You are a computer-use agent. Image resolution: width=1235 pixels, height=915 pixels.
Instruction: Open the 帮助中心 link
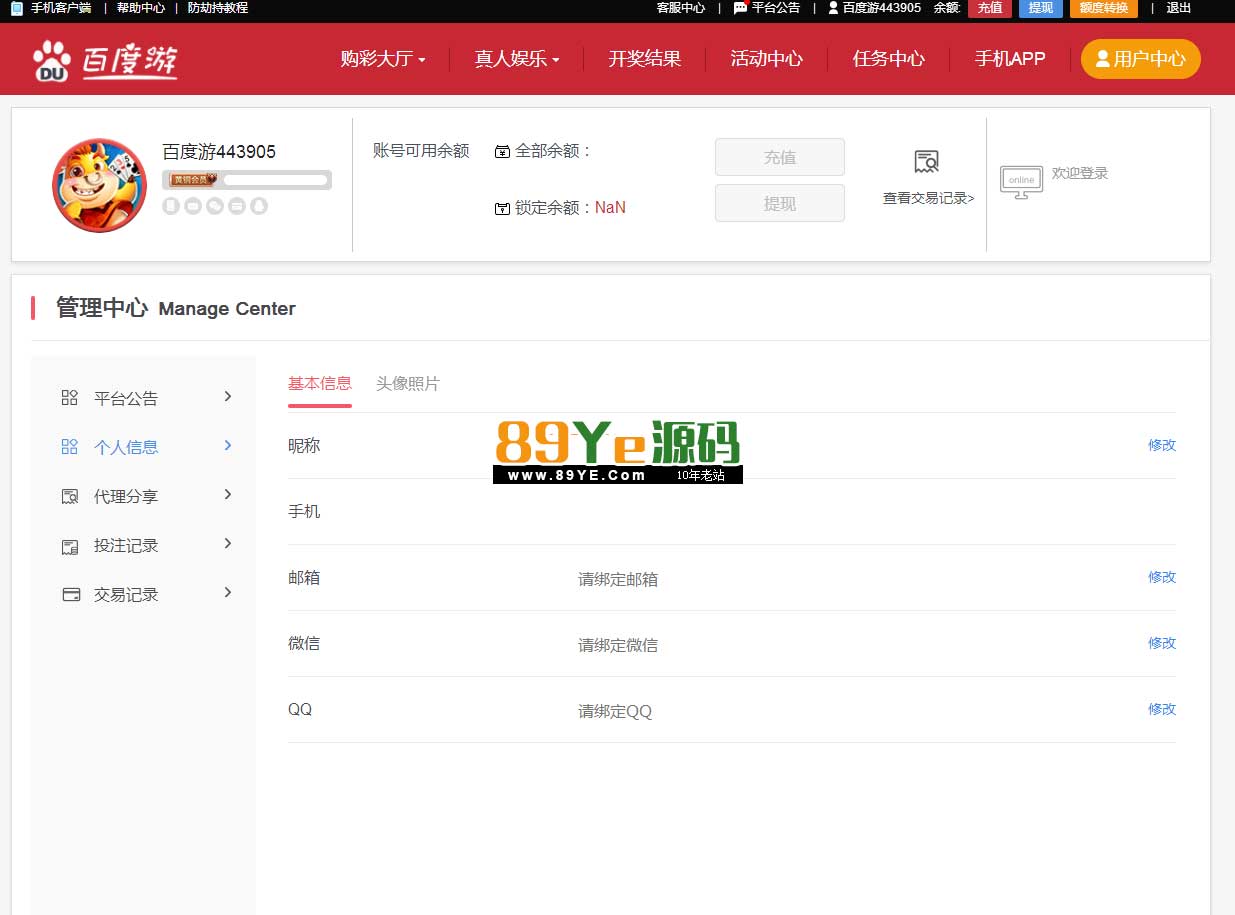tap(141, 8)
